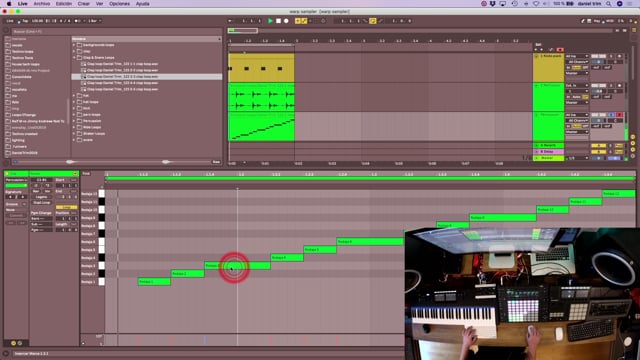
Task: Click the tempo field showing 120.00
Action: [37, 21]
